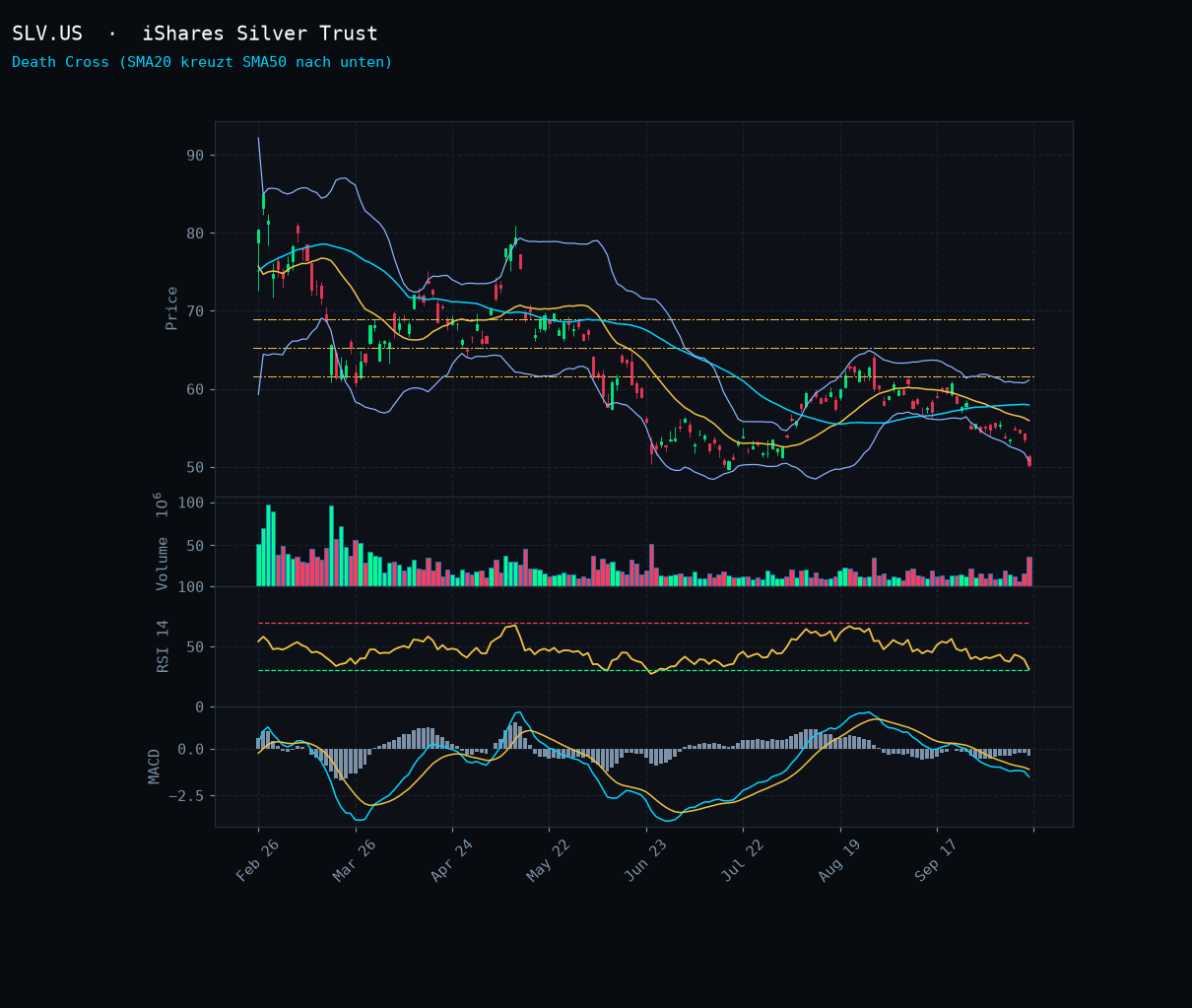
Task: Click the SLV.US iShares Silver Trust title
Action: pyautogui.click(x=195, y=34)
